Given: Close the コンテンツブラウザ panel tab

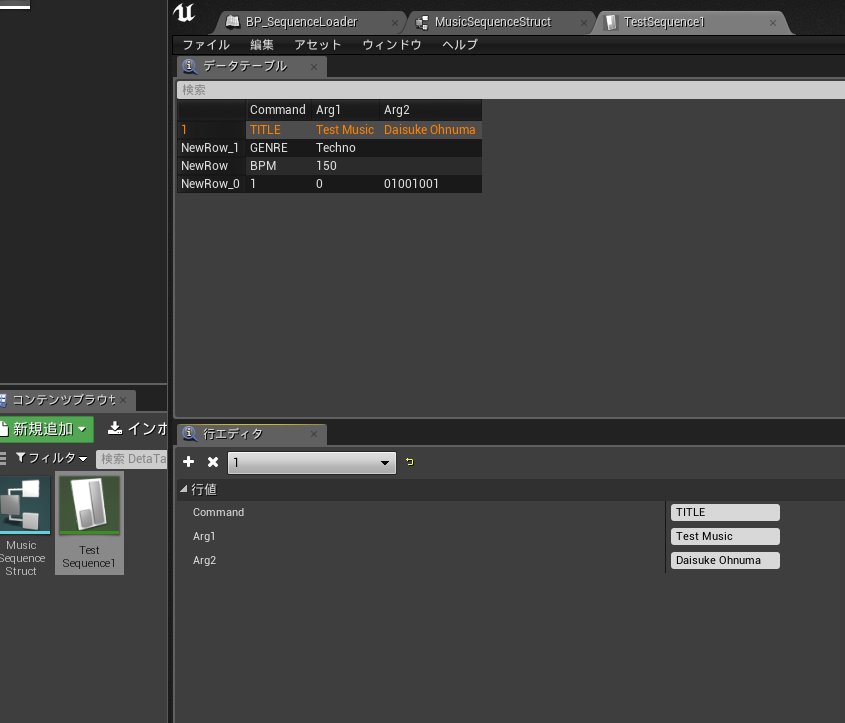Looking at the screenshot, I should point(123,400).
